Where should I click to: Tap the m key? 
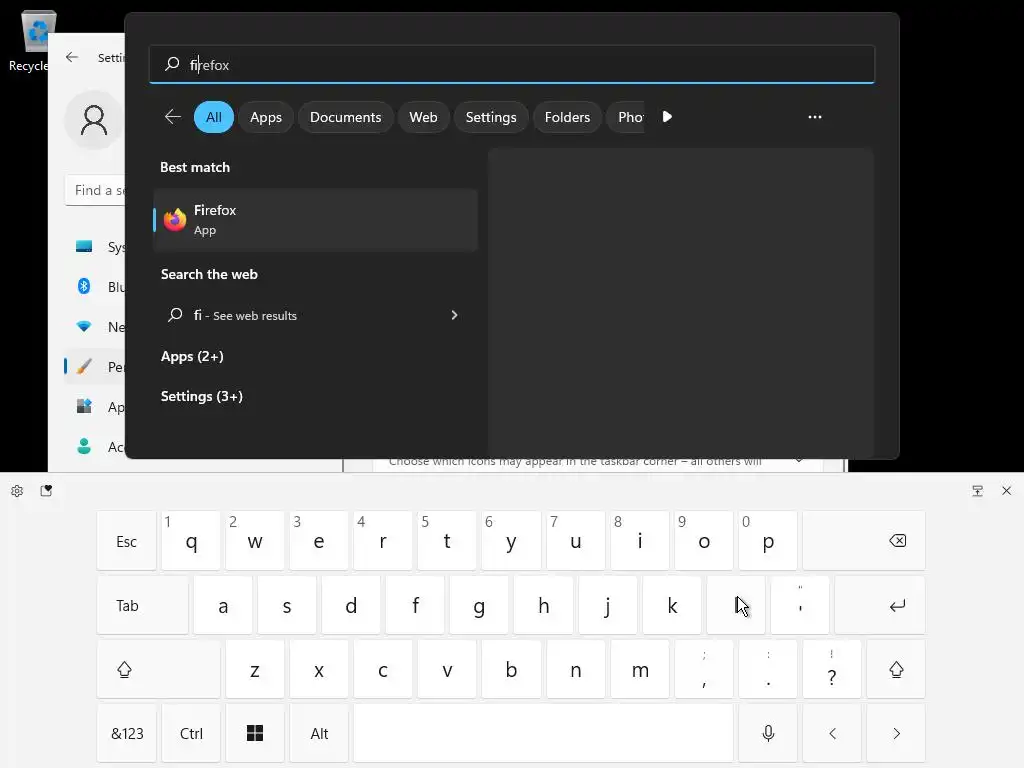[x=639, y=669]
